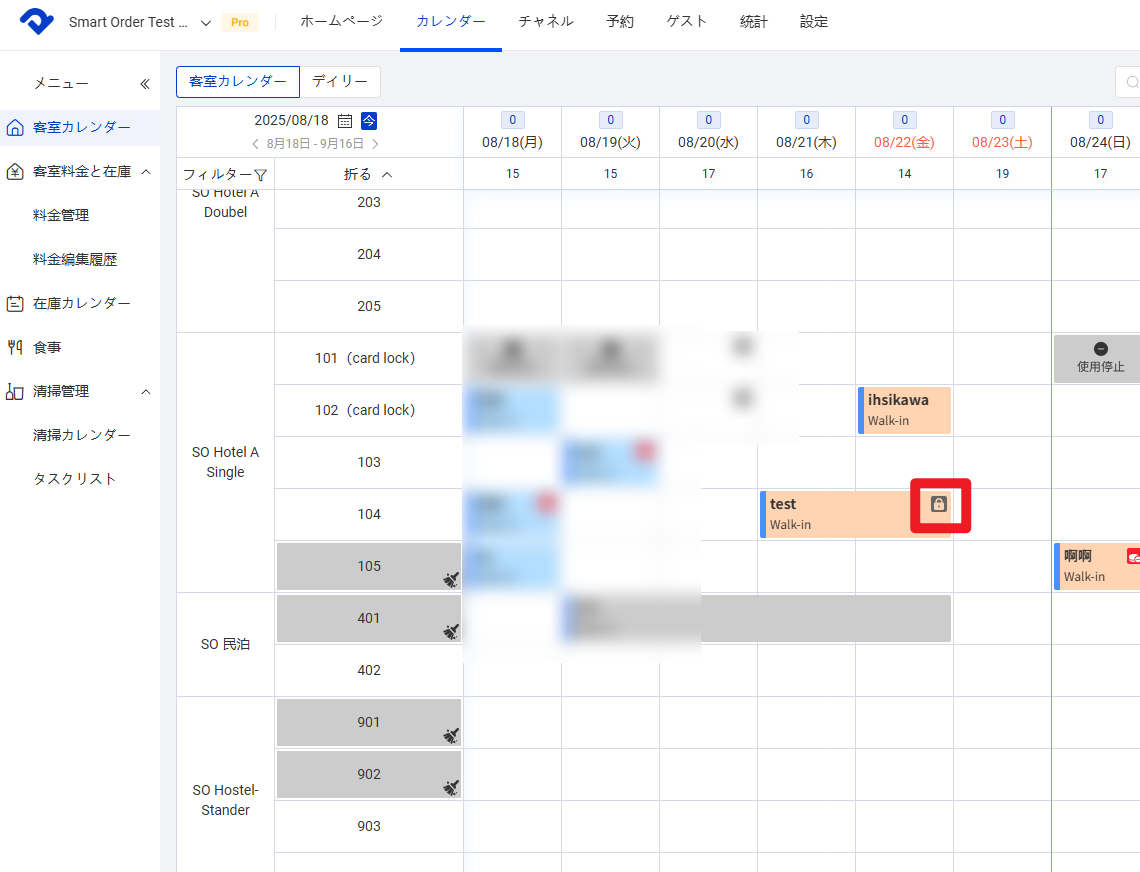Collapse the sidebar with the double-chevron icon
This screenshot has width=1140, height=872.
pyautogui.click(x=145, y=84)
